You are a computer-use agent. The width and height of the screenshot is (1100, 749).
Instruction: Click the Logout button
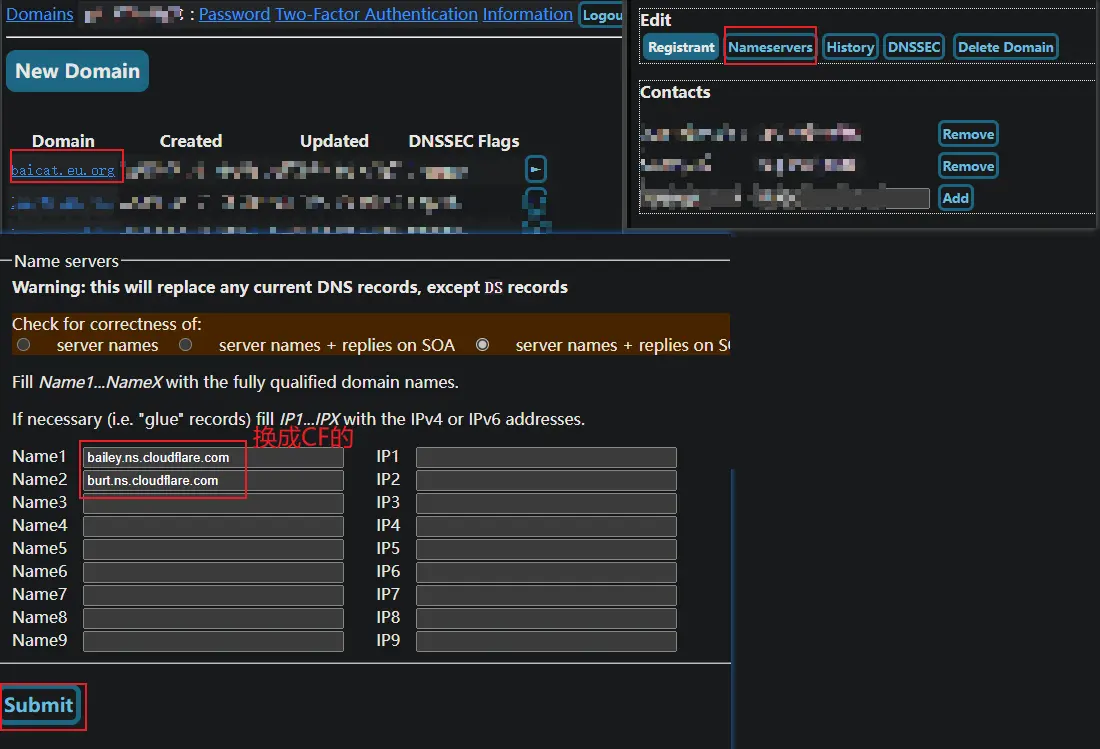(x=602, y=15)
